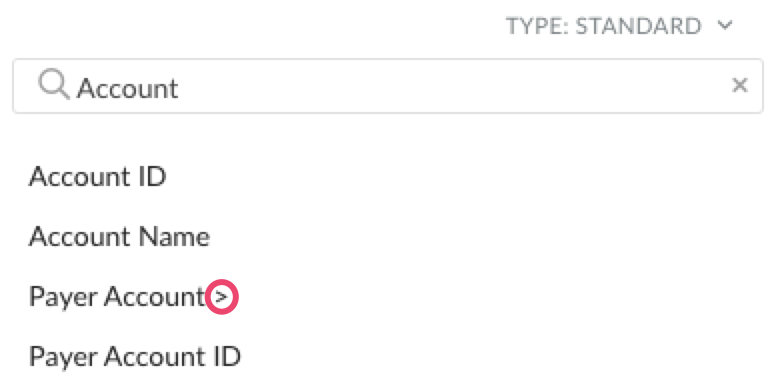Click the TYPE: STANDARD label
This screenshot has width=776, height=390.
click(x=603, y=26)
